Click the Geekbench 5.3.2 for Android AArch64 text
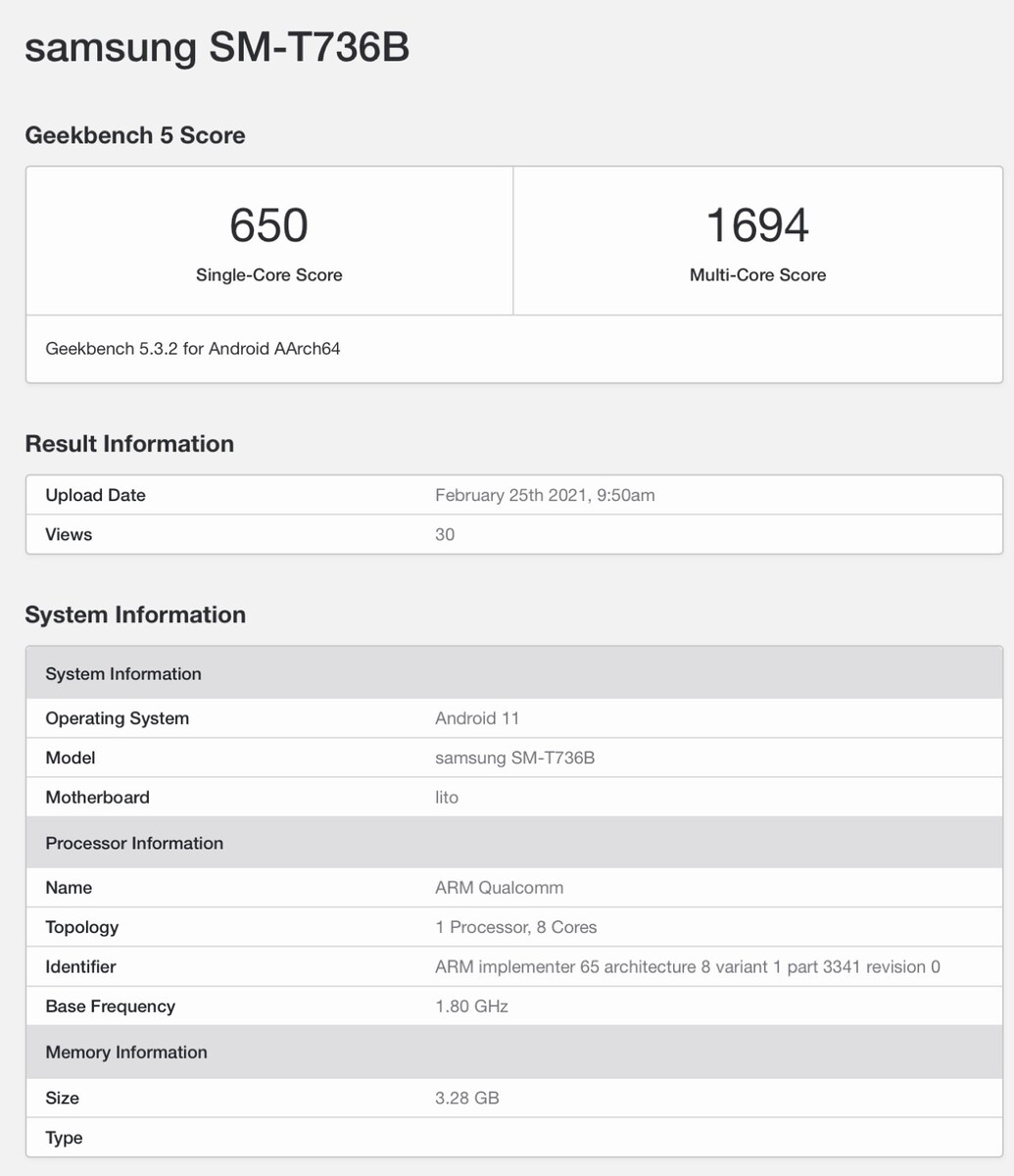Screen dimensions: 1014x1176 (x=193, y=348)
